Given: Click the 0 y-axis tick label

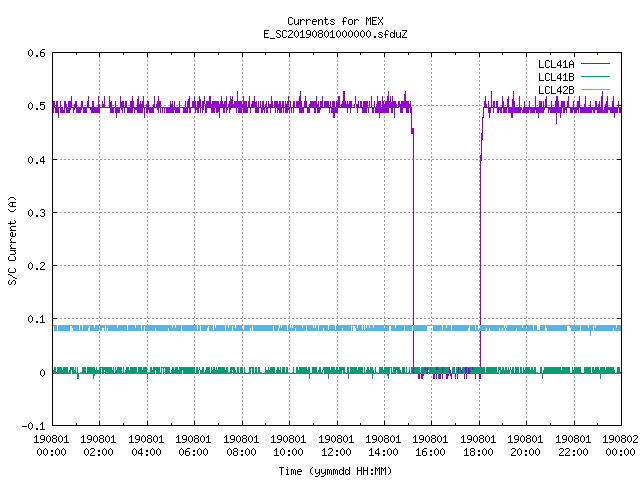Looking at the screenshot, I should click(x=42, y=373).
